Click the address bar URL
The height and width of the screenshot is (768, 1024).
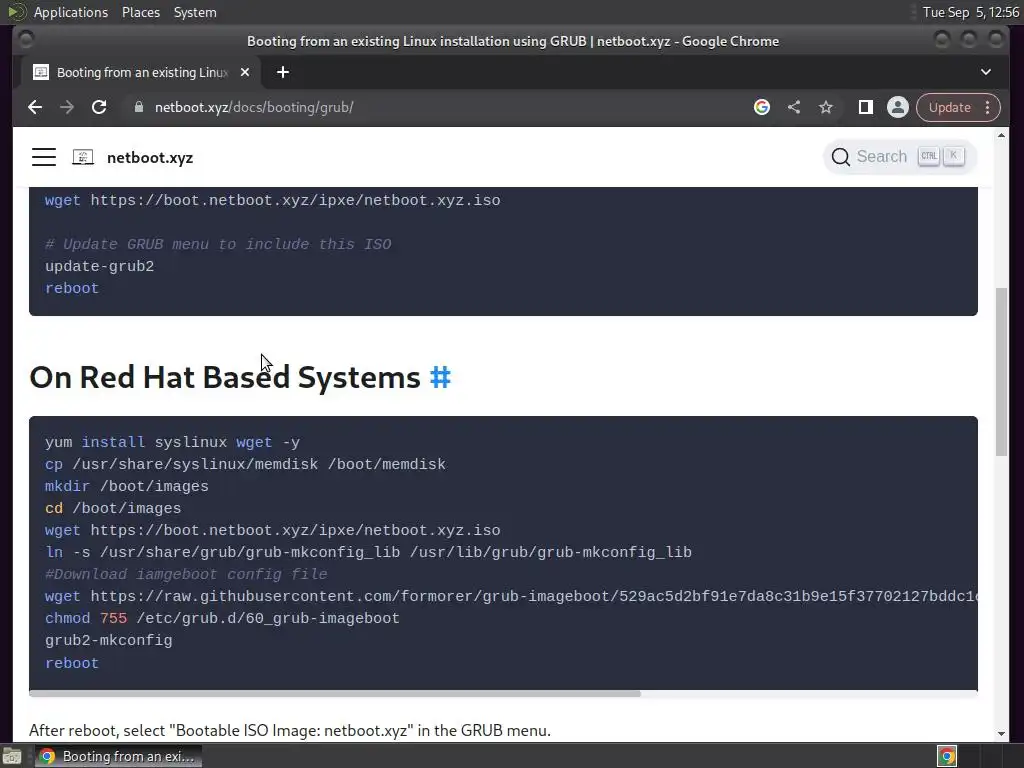coord(254,107)
